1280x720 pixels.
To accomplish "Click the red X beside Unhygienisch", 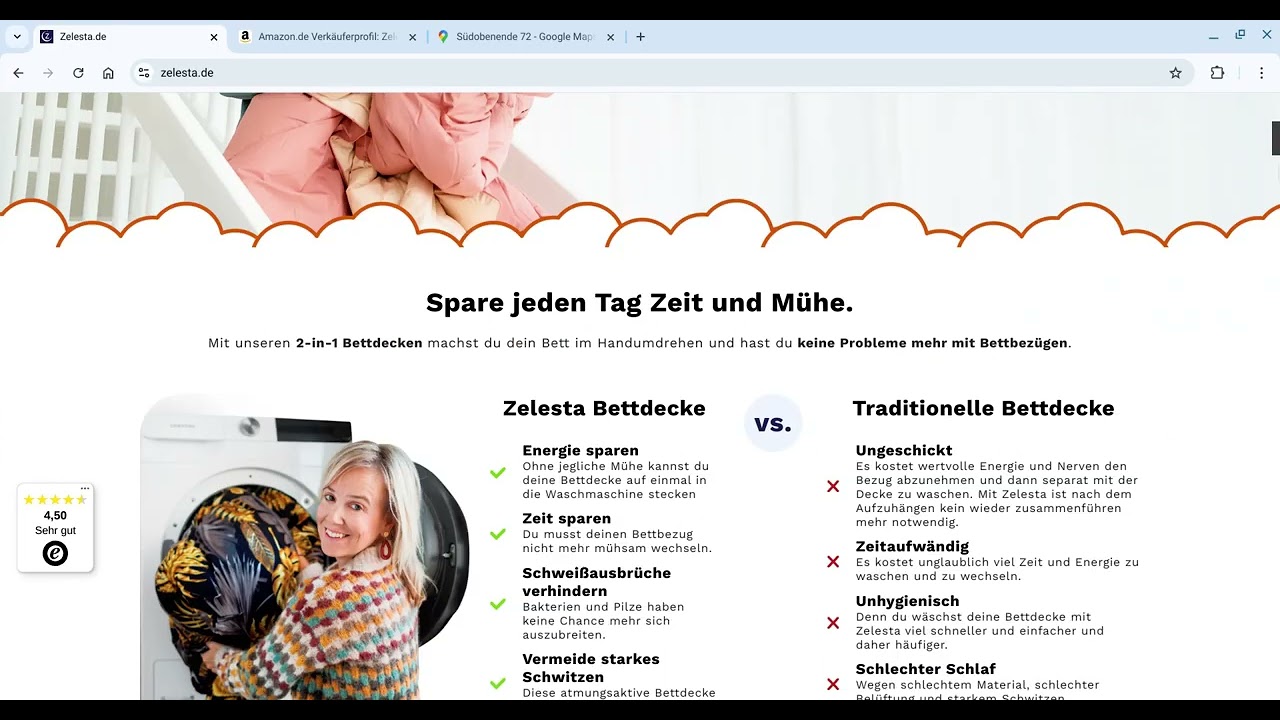I will (833, 623).
